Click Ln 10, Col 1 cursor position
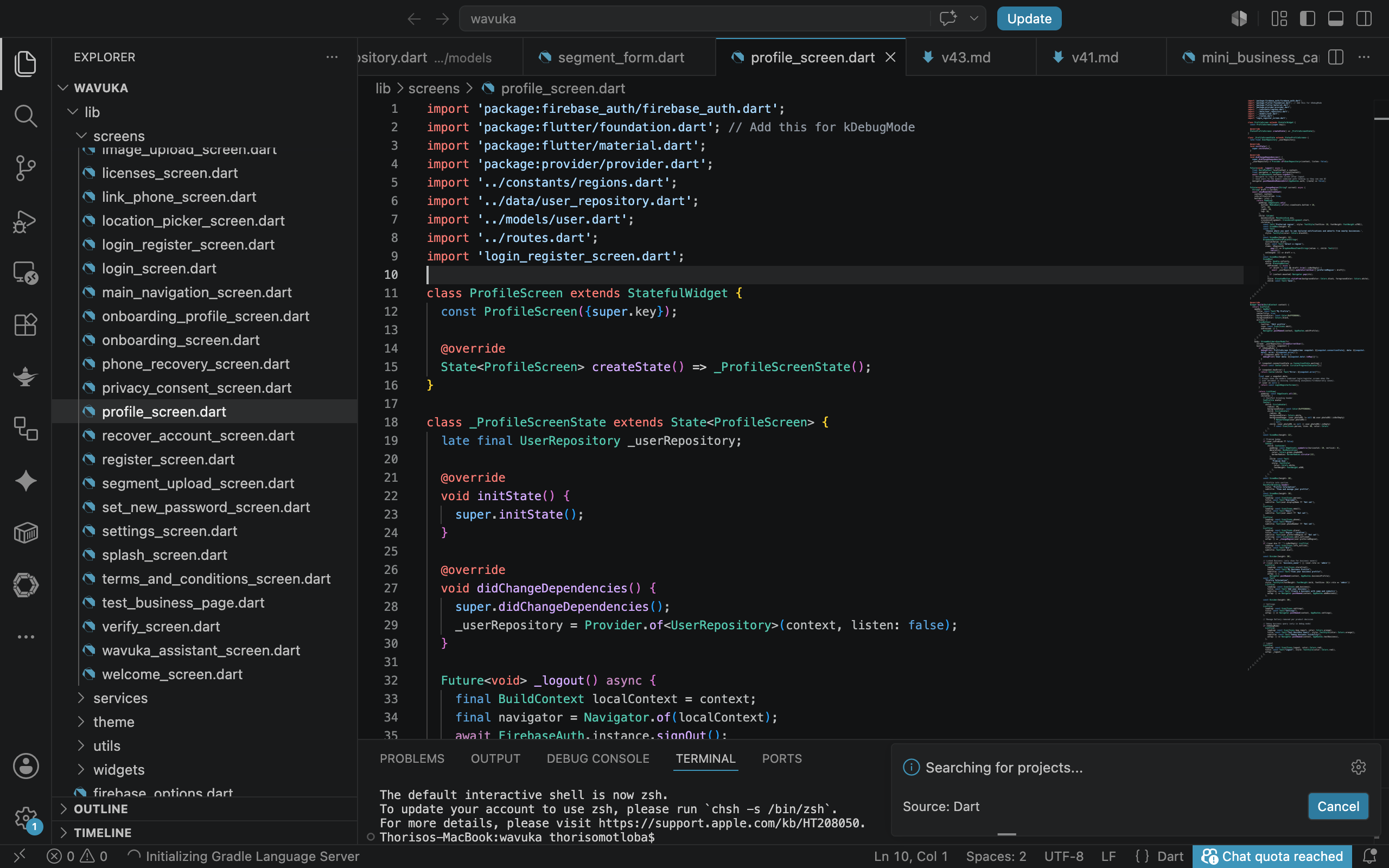The image size is (1389, 868). click(910, 856)
